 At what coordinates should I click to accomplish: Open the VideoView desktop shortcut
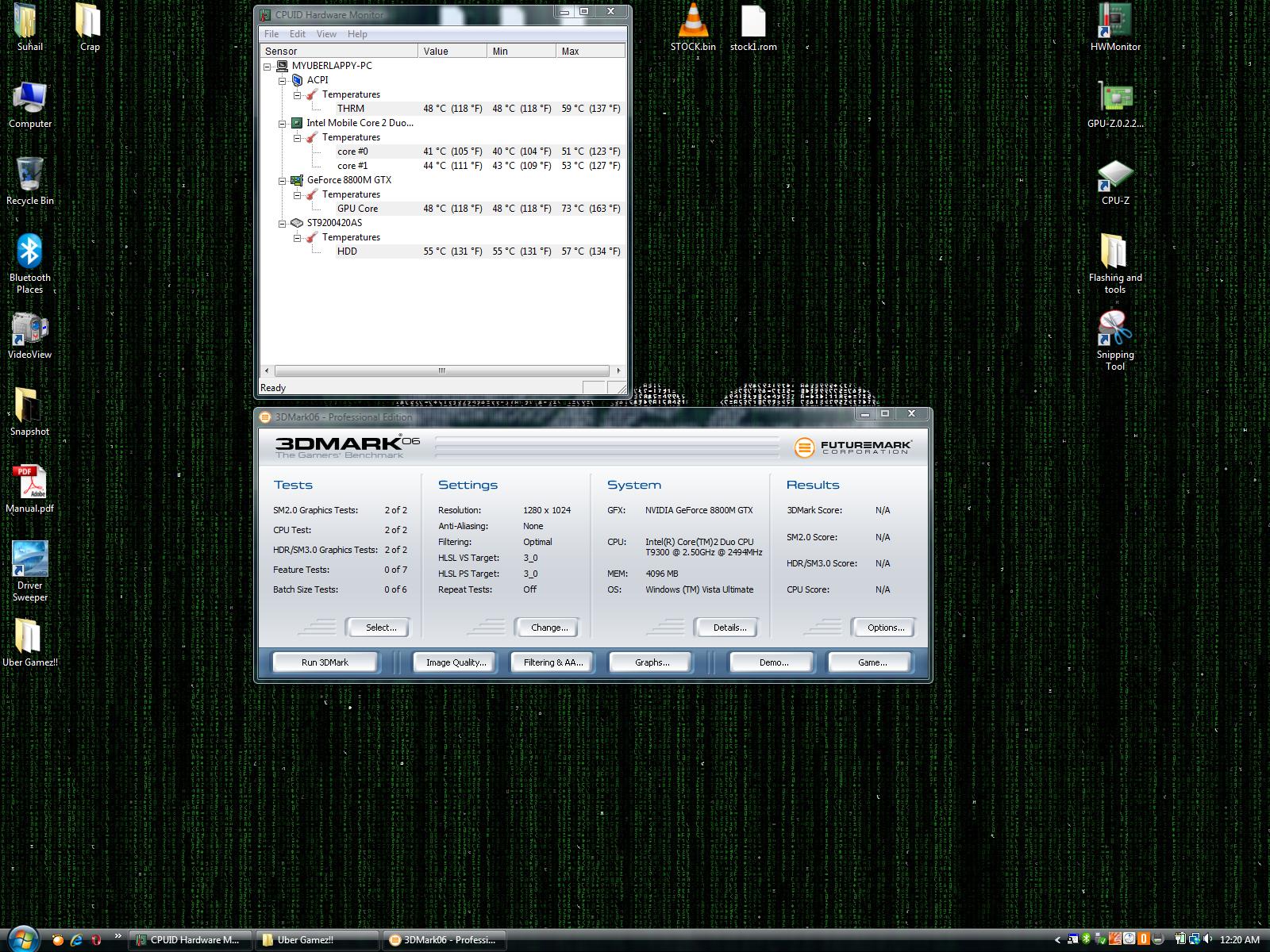click(30, 336)
